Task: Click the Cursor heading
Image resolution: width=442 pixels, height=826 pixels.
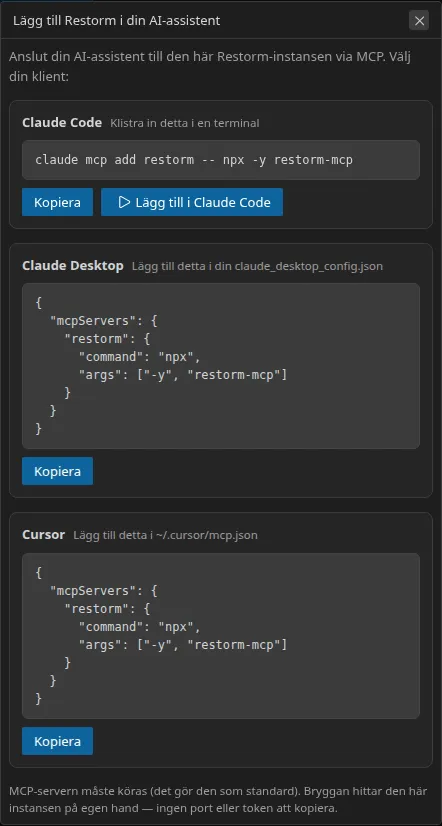Action: (x=43, y=535)
